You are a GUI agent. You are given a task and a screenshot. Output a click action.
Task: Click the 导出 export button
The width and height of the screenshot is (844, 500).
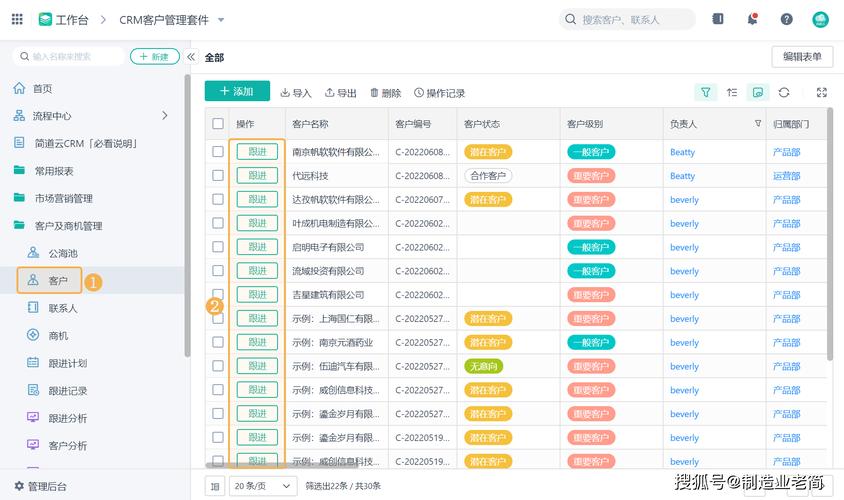341,93
